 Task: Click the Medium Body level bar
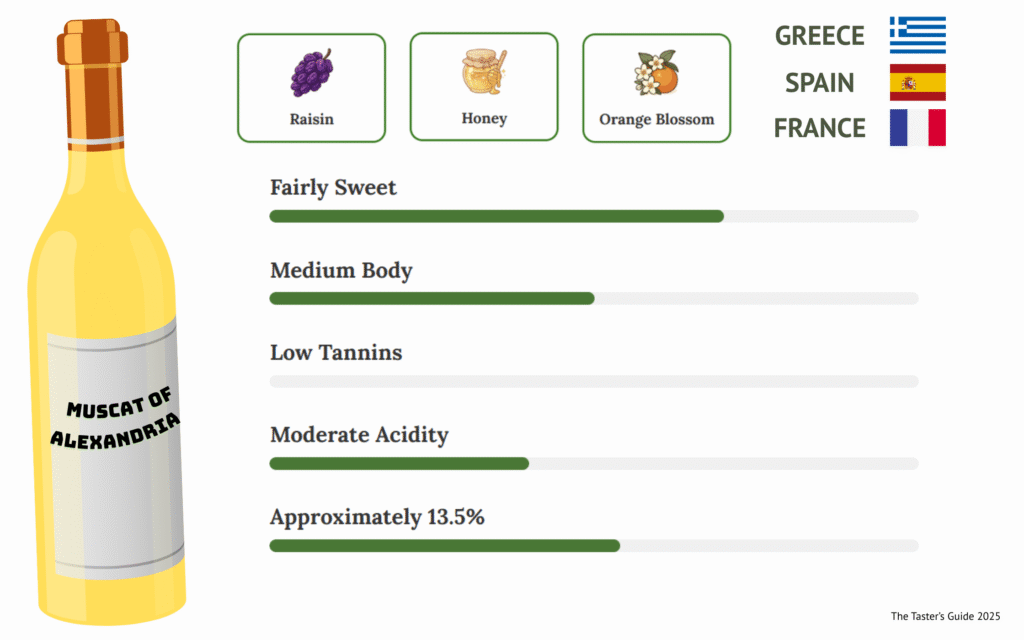point(594,298)
